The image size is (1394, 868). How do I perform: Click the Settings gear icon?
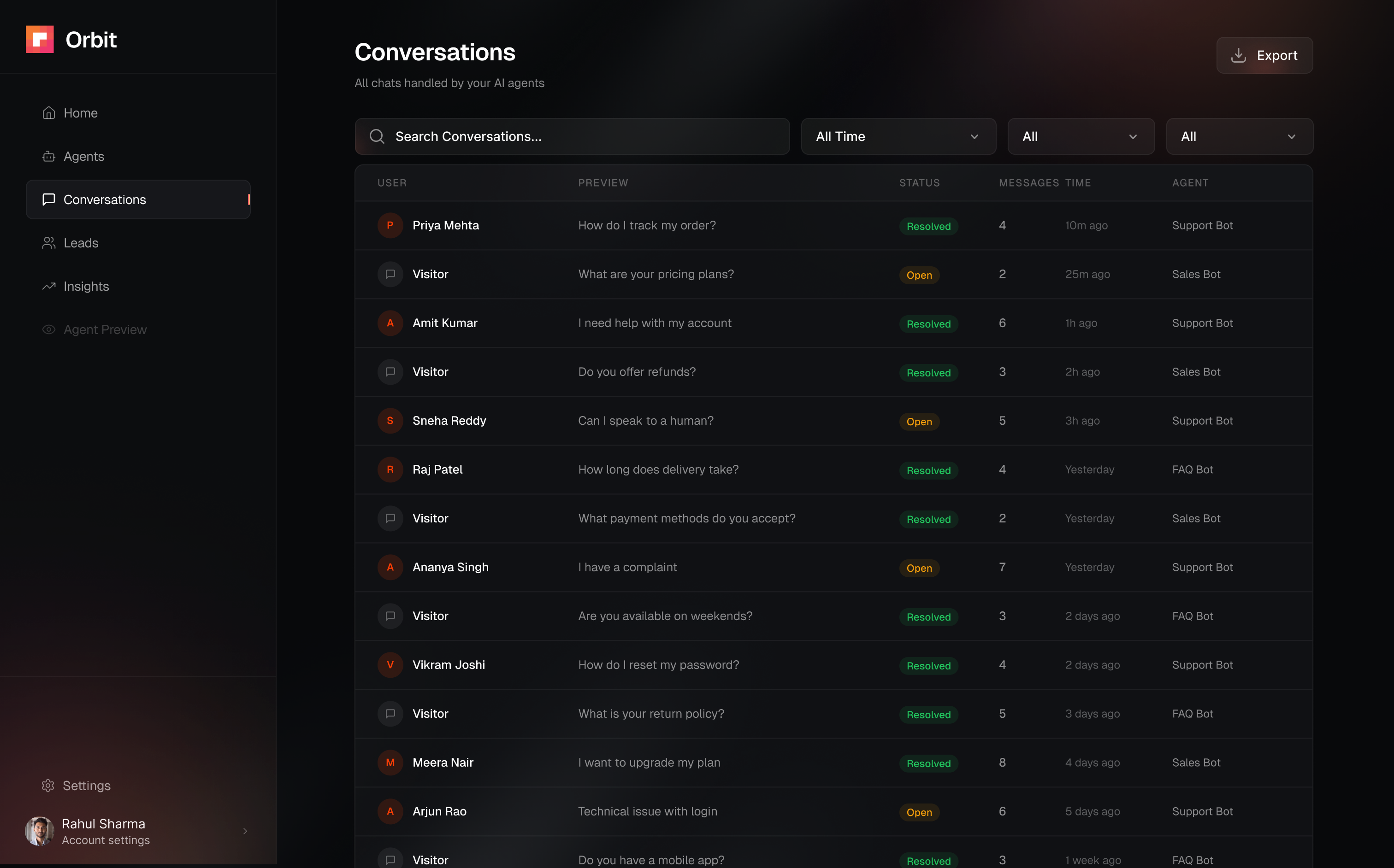click(48, 786)
